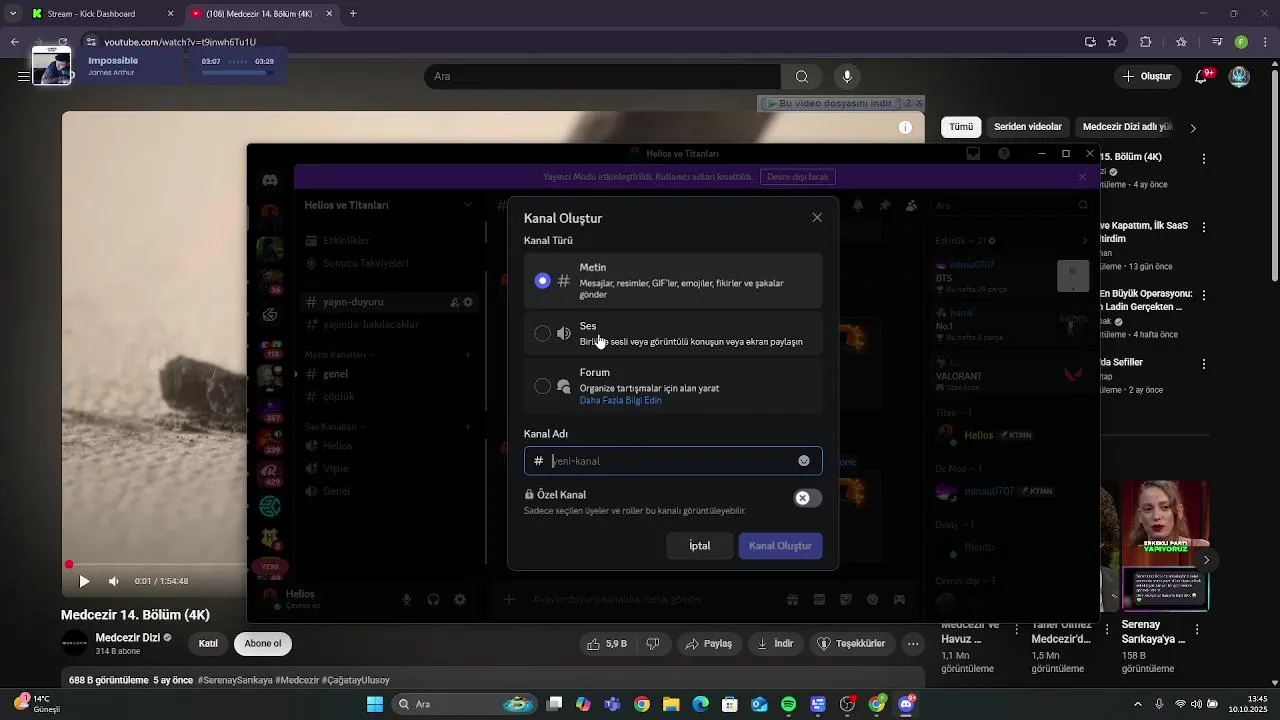Image resolution: width=1280 pixels, height=720 pixels.
Task: Collapse the Ses Kanalları category
Action: 334,427
